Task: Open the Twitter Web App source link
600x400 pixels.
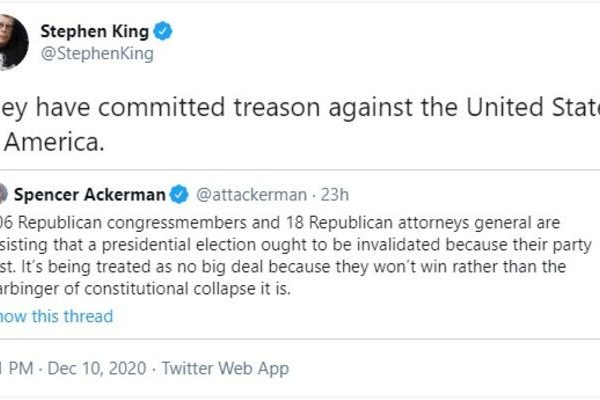Action: point(225,369)
